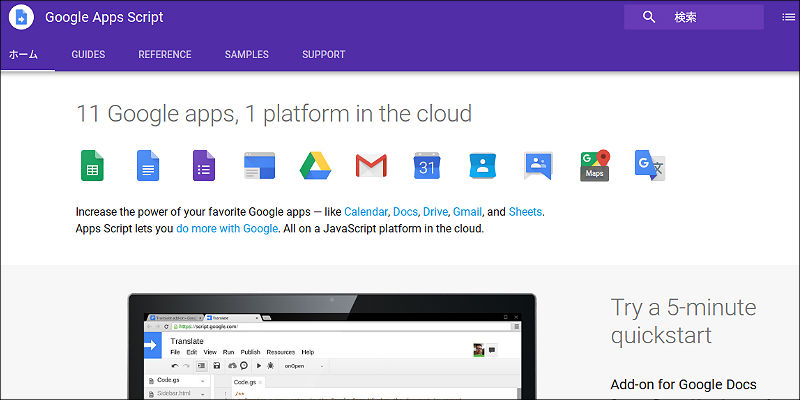Open the header list menu icon
Image resolution: width=800 pixels, height=400 pixels.
pyautogui.click(x=788, y=17)
